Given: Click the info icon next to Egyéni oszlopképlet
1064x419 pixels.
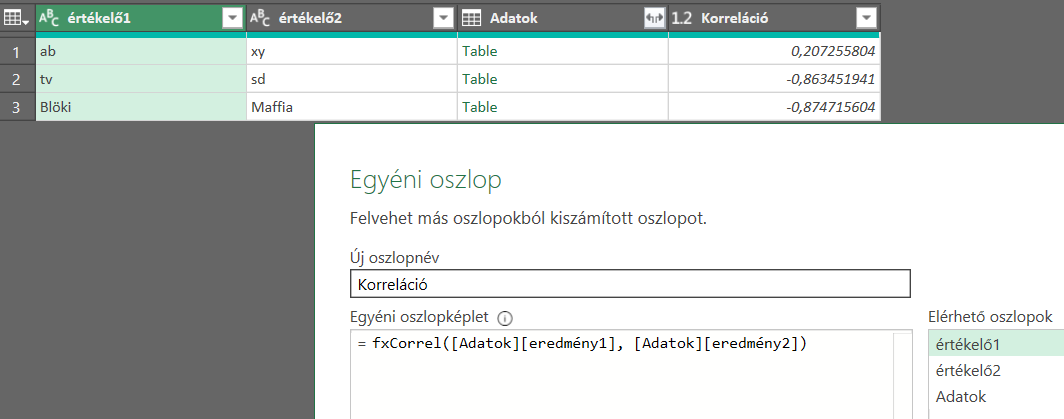Looking at the screenshot, I should pos(505,317).
